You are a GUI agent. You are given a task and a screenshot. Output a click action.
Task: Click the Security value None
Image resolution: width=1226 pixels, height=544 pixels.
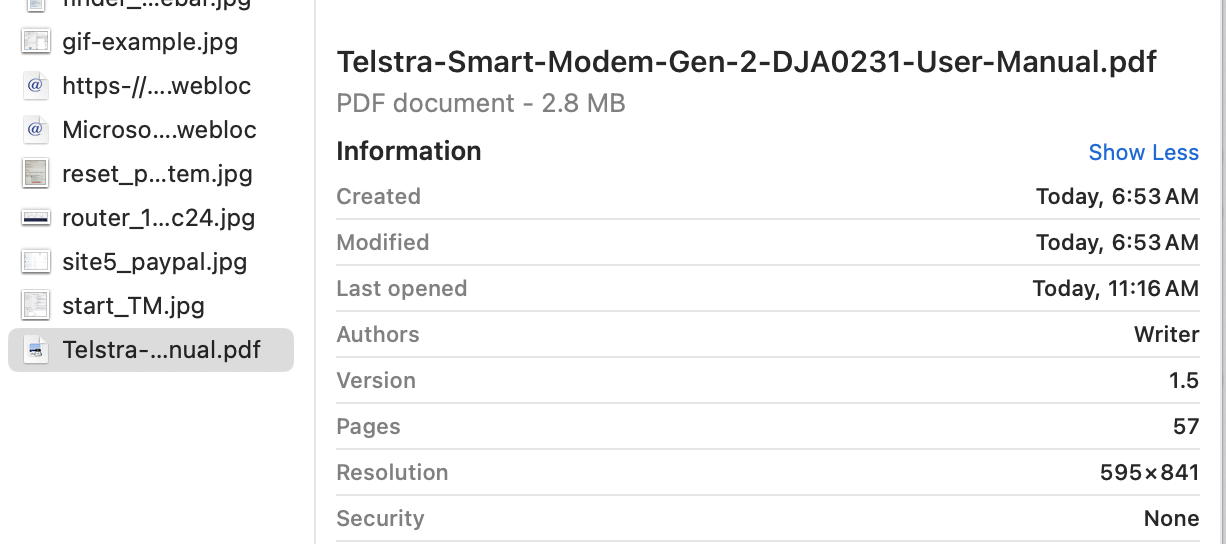coord(1171,518)
